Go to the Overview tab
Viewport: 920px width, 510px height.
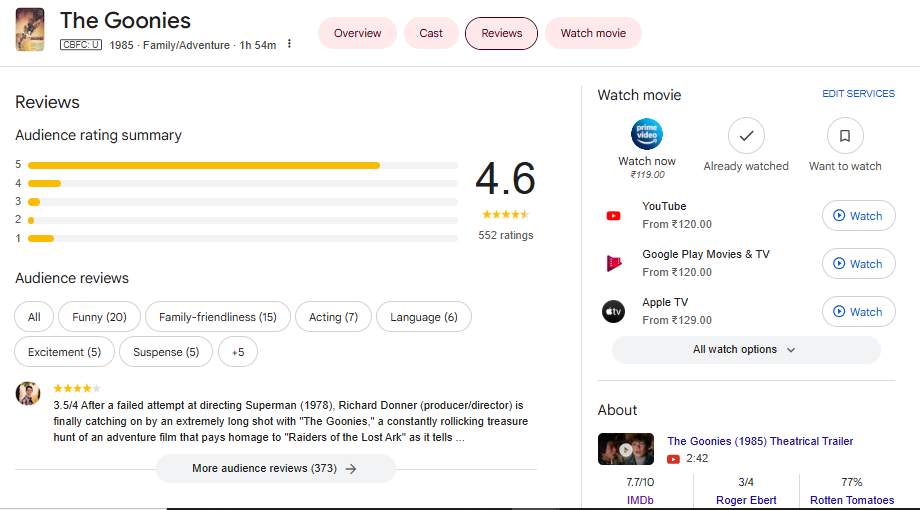[357, 33]
